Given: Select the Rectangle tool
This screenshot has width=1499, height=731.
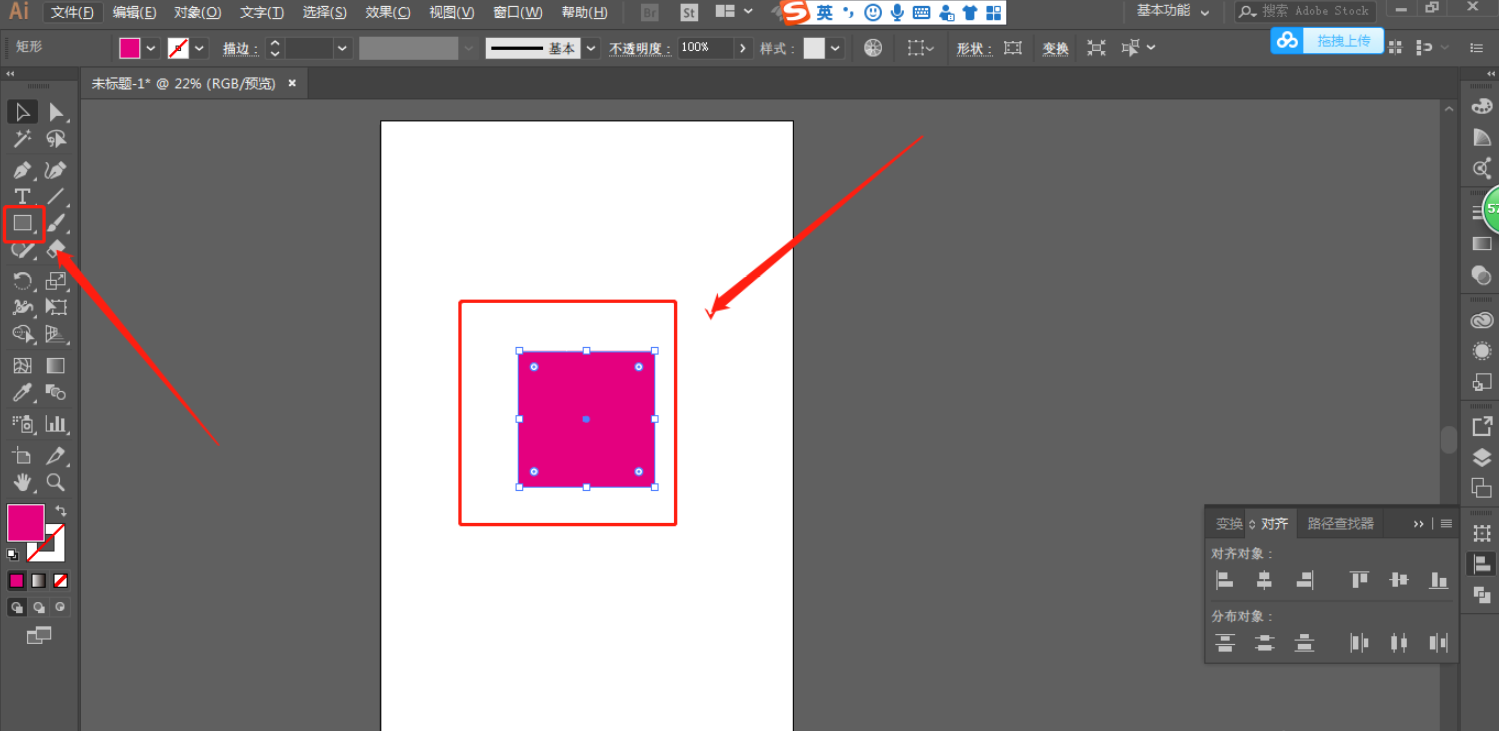Looking at the screenshot, I should [x=22, y=223].
